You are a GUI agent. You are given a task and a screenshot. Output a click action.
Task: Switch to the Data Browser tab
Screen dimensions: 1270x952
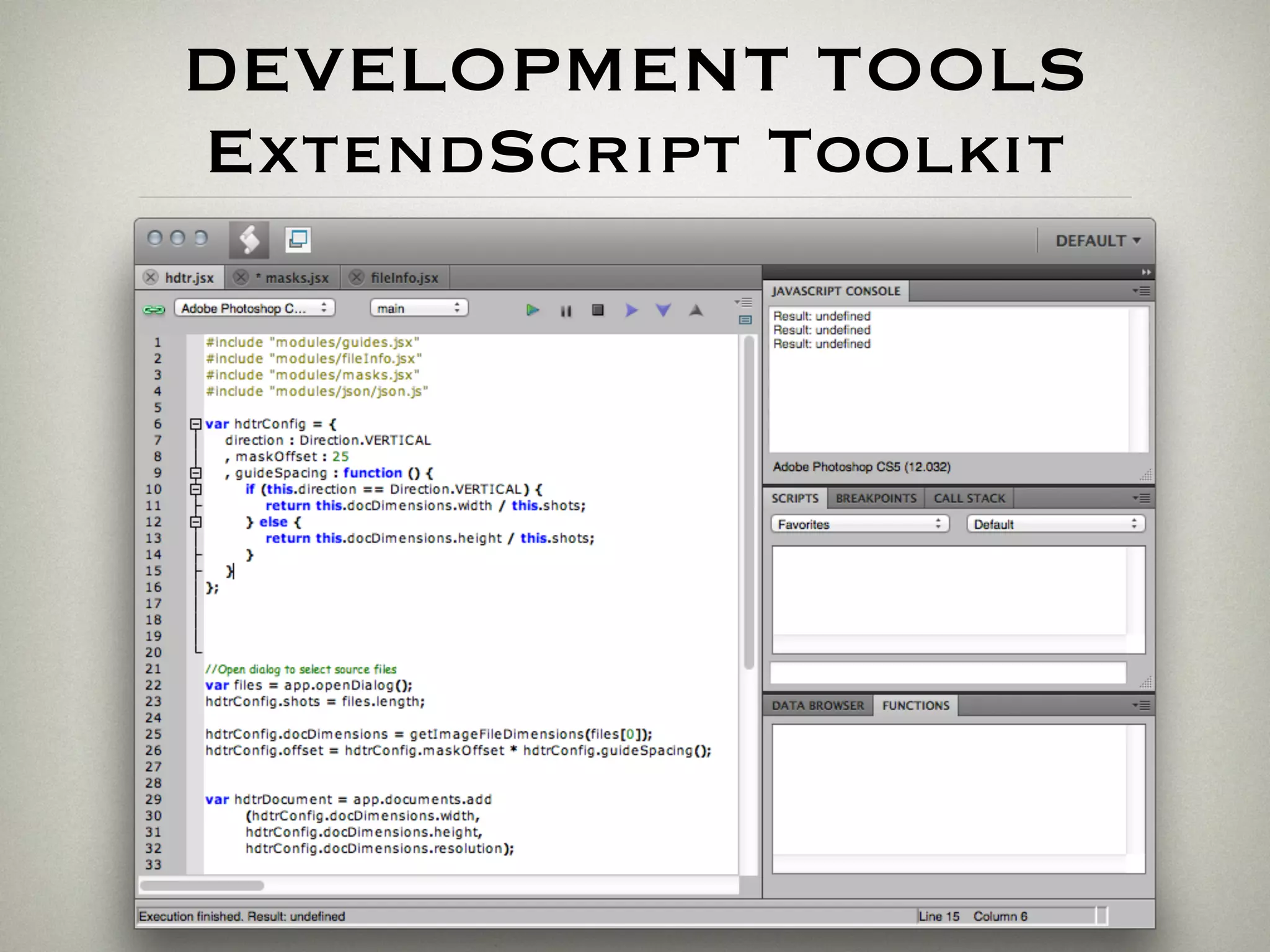point(817,705)
